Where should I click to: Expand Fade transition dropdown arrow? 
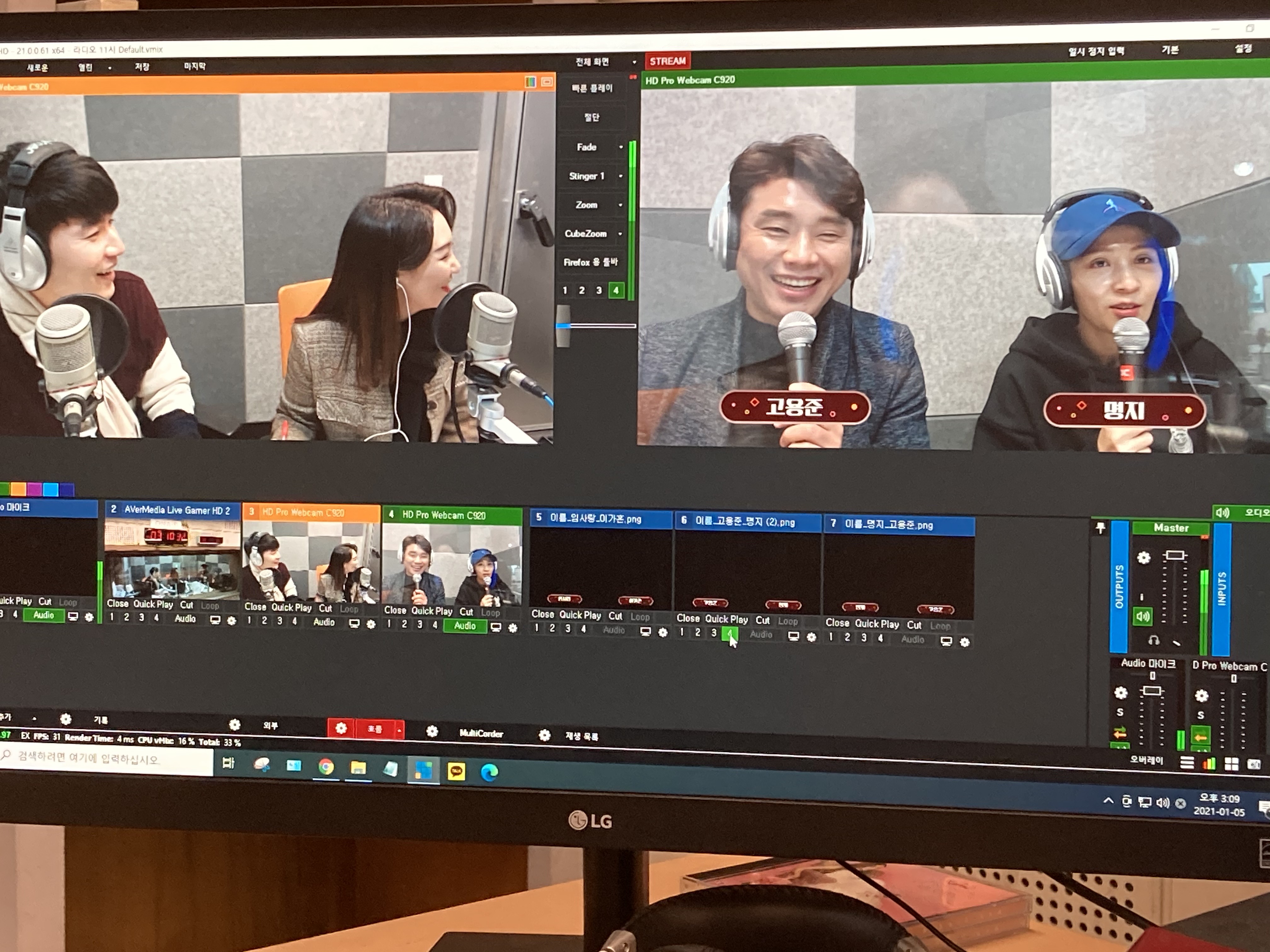pyautogui.click(x=621, y=147)
